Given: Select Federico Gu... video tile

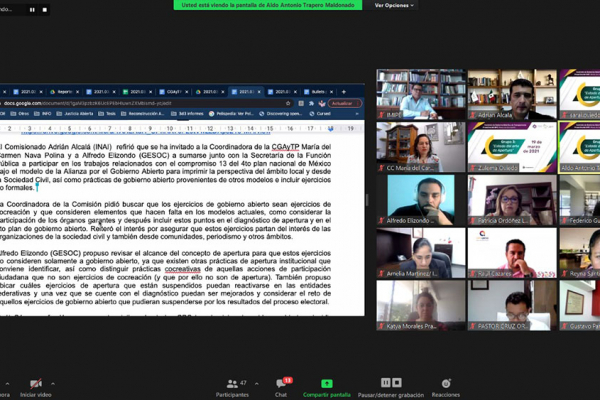Looking at the screenshot, I should click(x=579, y=200).
